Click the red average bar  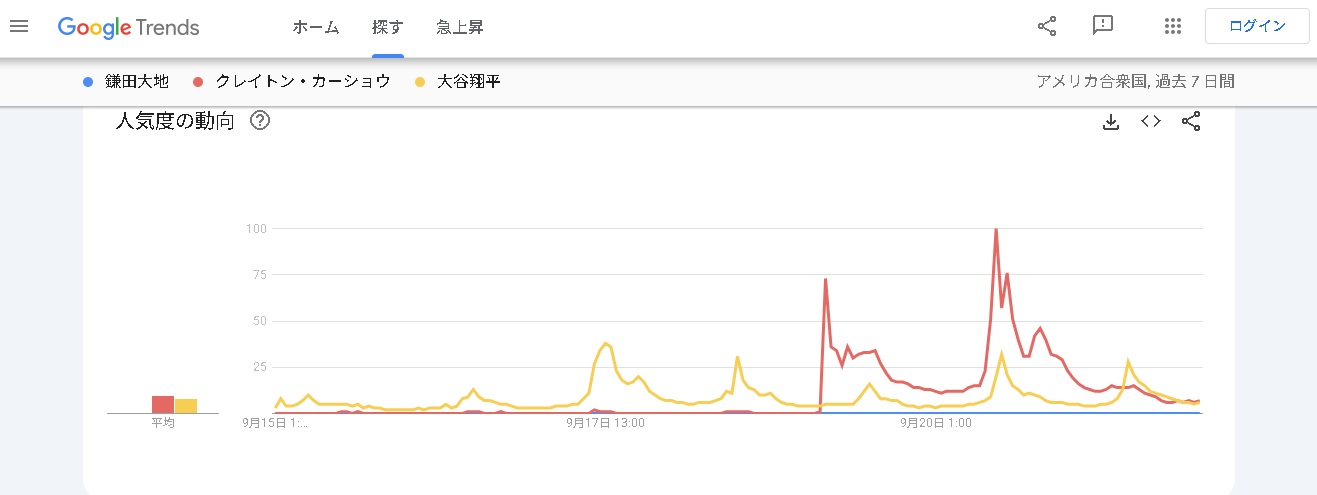click(x=163, y=405)
